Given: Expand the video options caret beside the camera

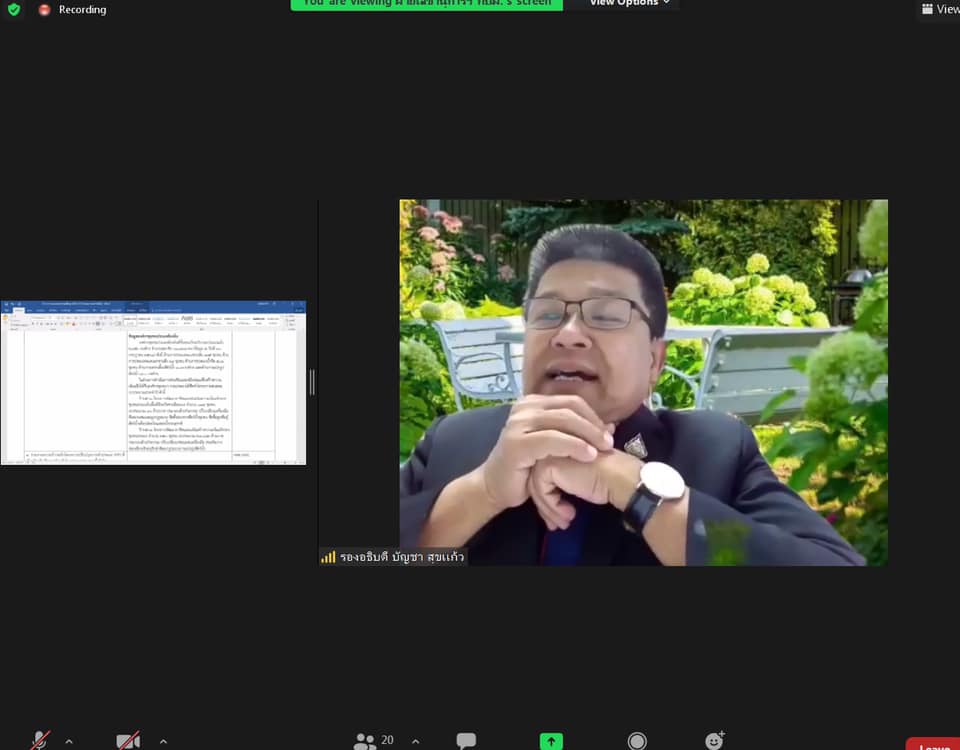Looking at the screenshot, I should click(163, 741).
